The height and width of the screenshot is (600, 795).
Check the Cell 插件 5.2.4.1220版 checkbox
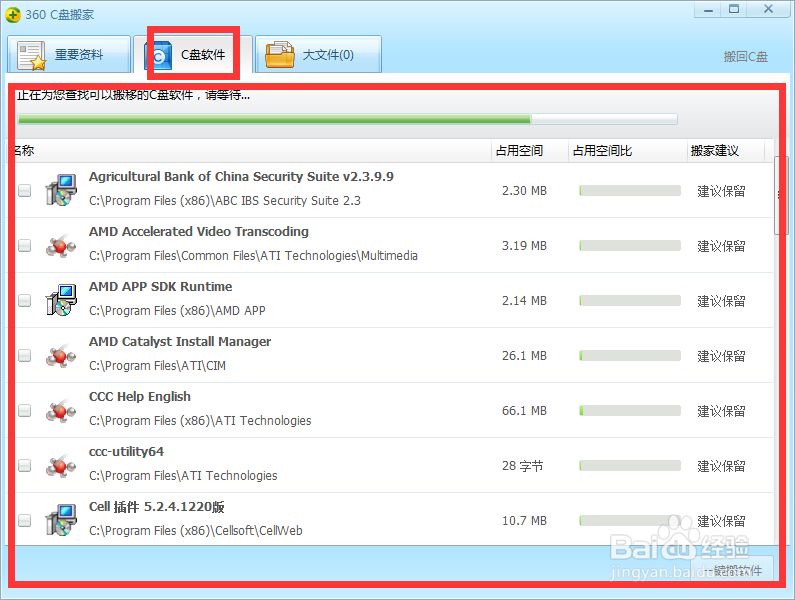[24, 521]
